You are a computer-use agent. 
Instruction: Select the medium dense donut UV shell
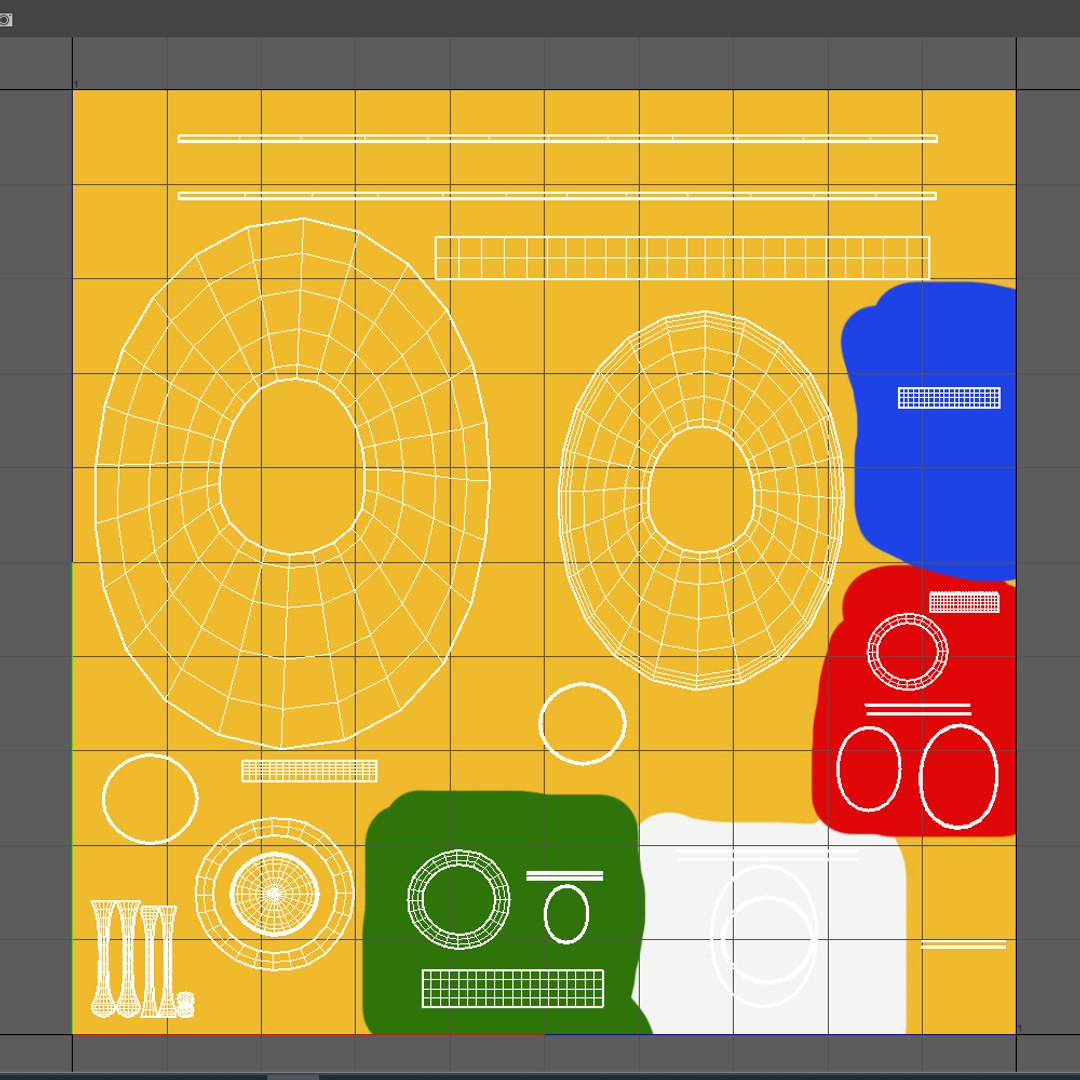[x=701, y=500]
